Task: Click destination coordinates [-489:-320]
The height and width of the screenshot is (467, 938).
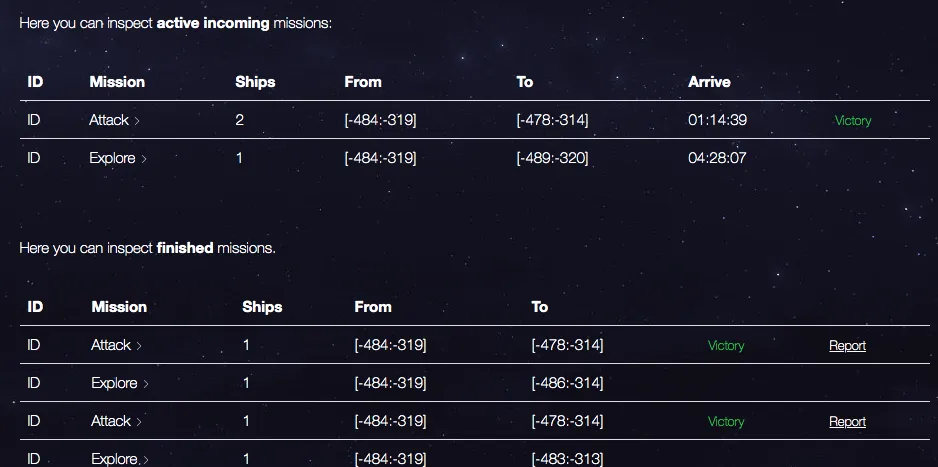Action: [552, 158]
